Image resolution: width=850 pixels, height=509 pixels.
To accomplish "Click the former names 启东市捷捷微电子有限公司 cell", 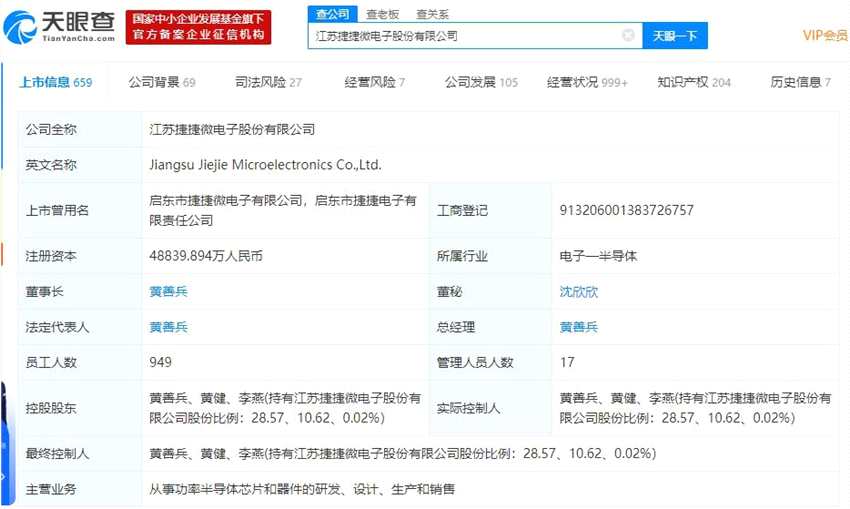I will coord(283,210).
